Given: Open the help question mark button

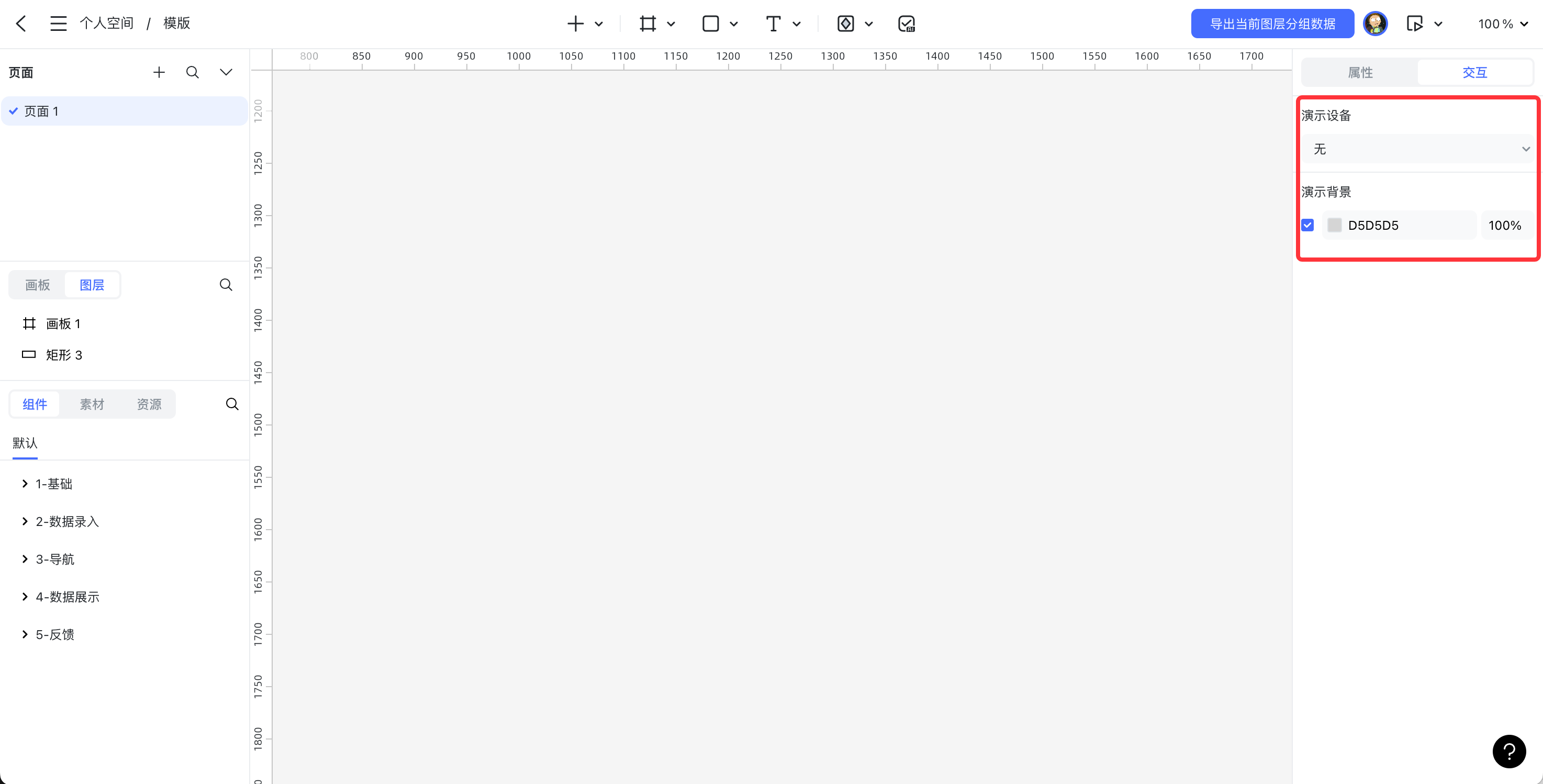Looking at the screenshot, I should point(1509,751).
